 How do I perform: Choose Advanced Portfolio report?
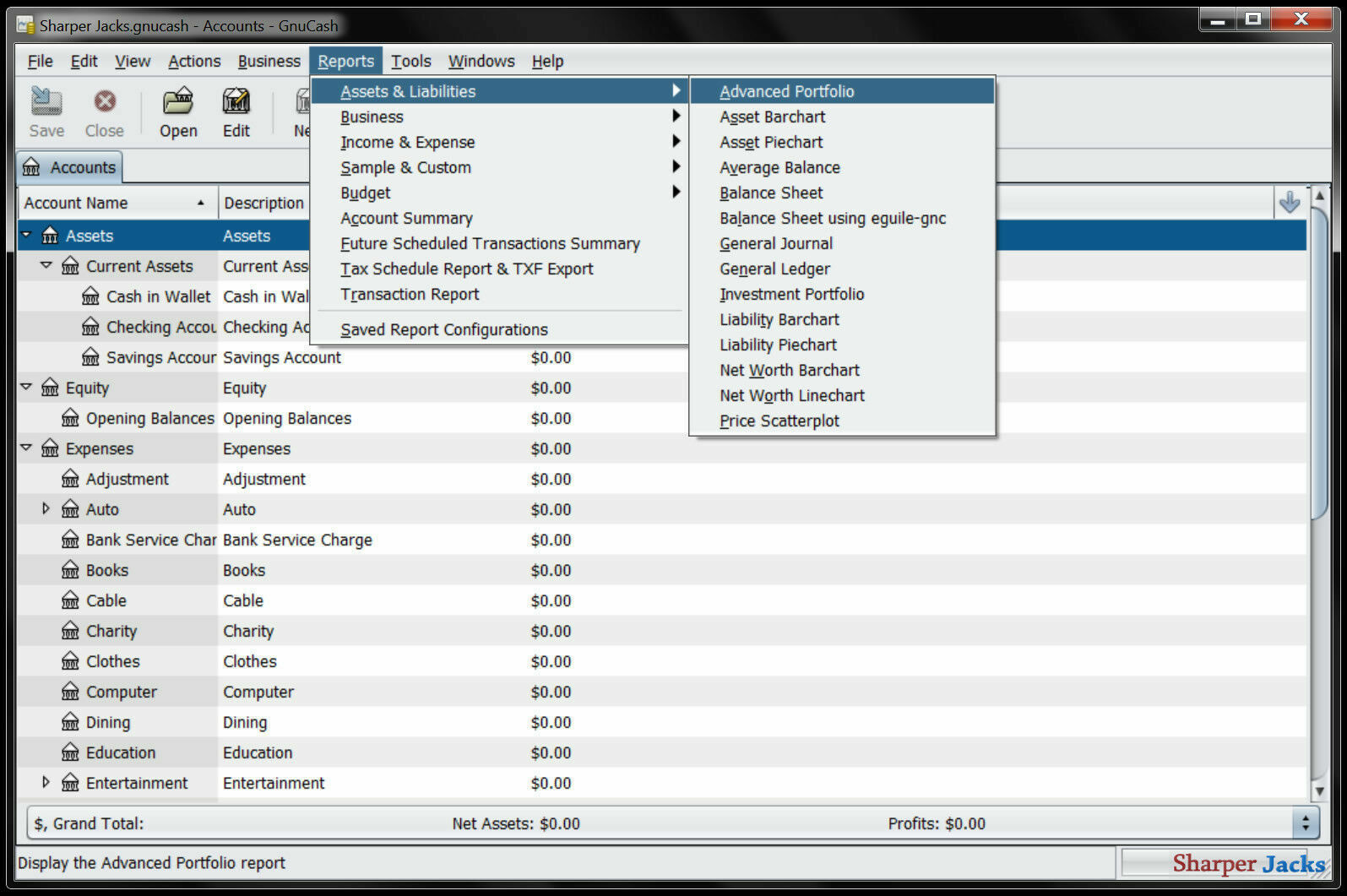pyautogui.click(x=842, y=91)
